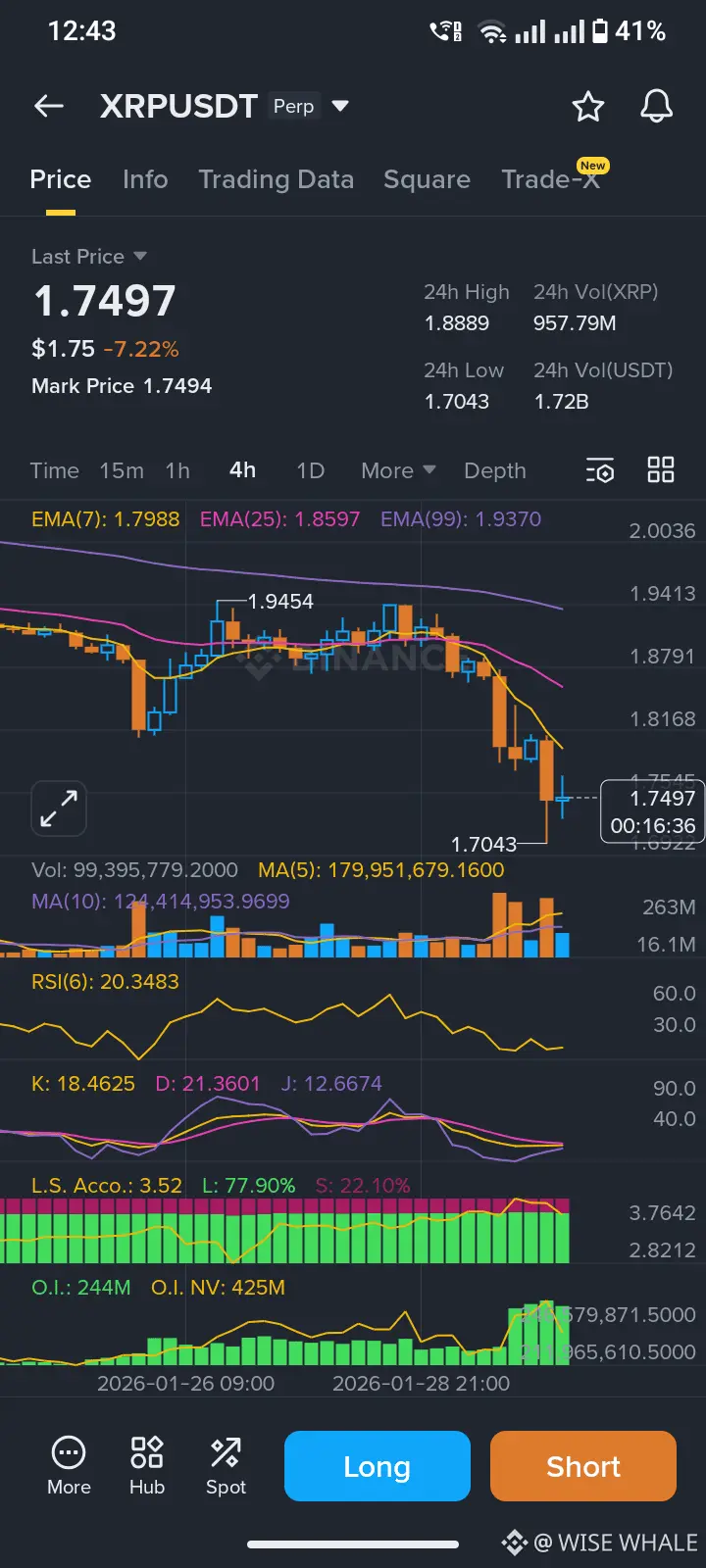Select the 15m timeframe

pos(122,471)
